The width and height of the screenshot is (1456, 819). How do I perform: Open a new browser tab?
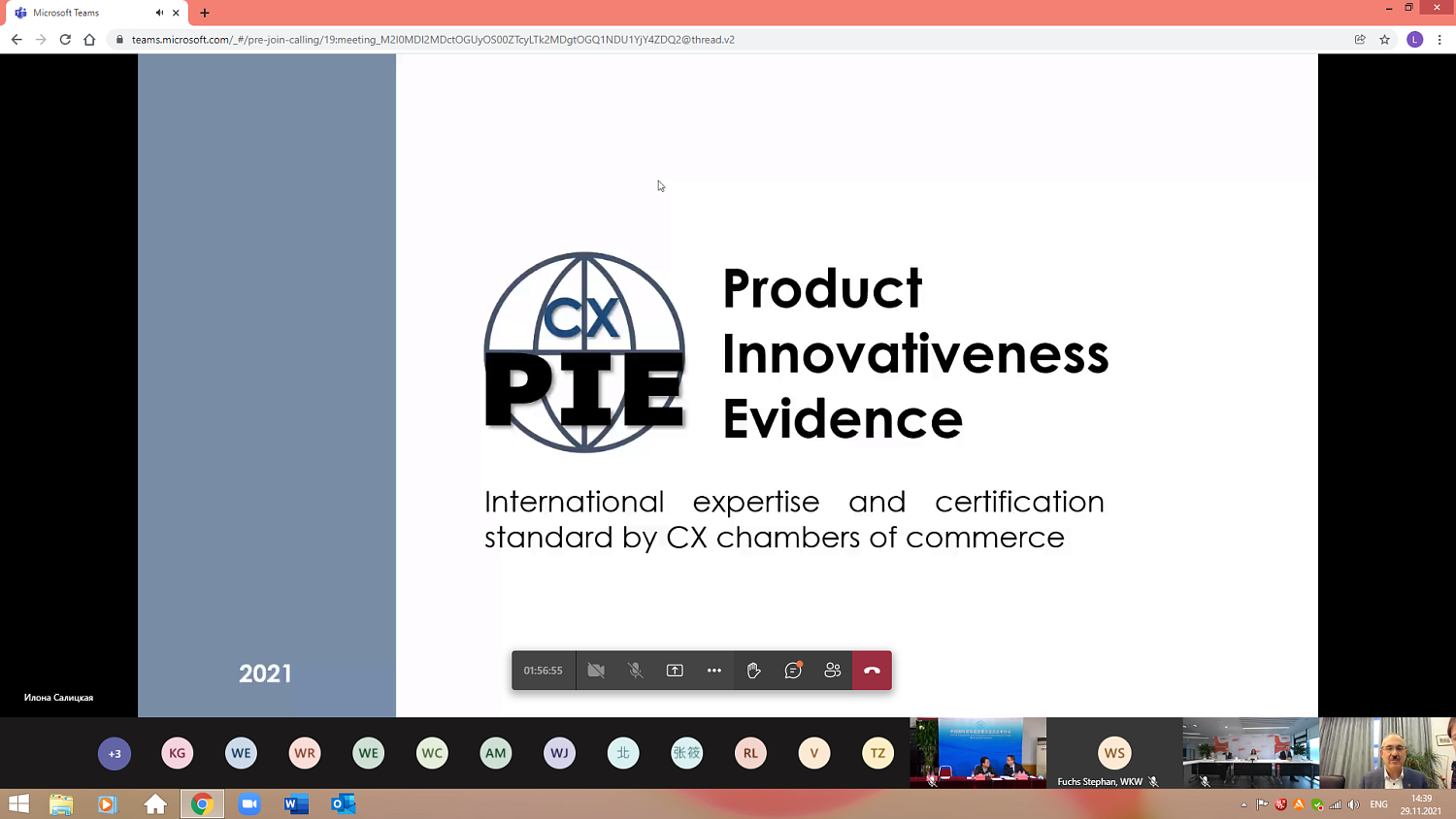click(205, 13)
